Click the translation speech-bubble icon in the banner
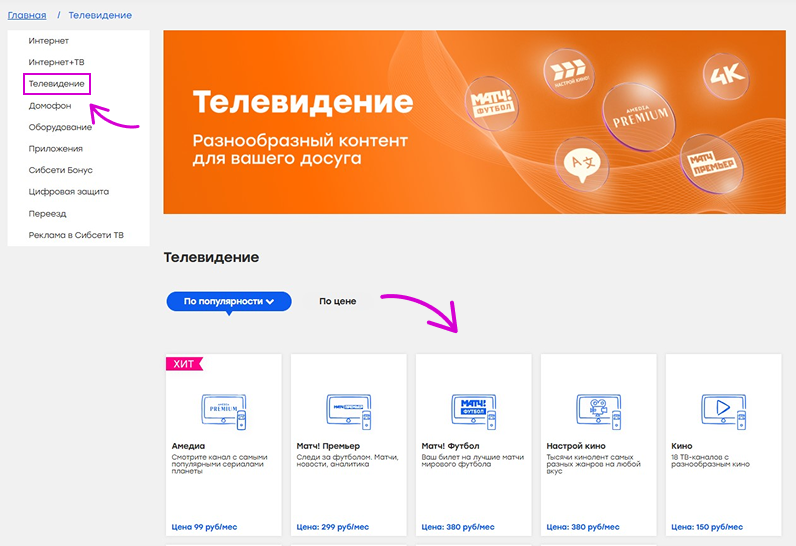796x546 pixels. pyautogui.click(x=582, y=164)
